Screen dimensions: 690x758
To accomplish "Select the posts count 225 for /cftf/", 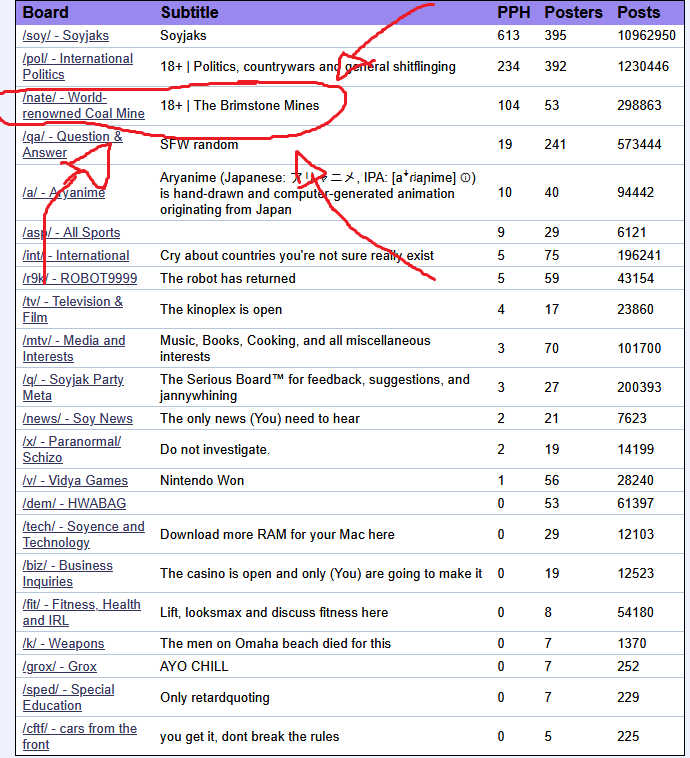I will tap(628, 737).
